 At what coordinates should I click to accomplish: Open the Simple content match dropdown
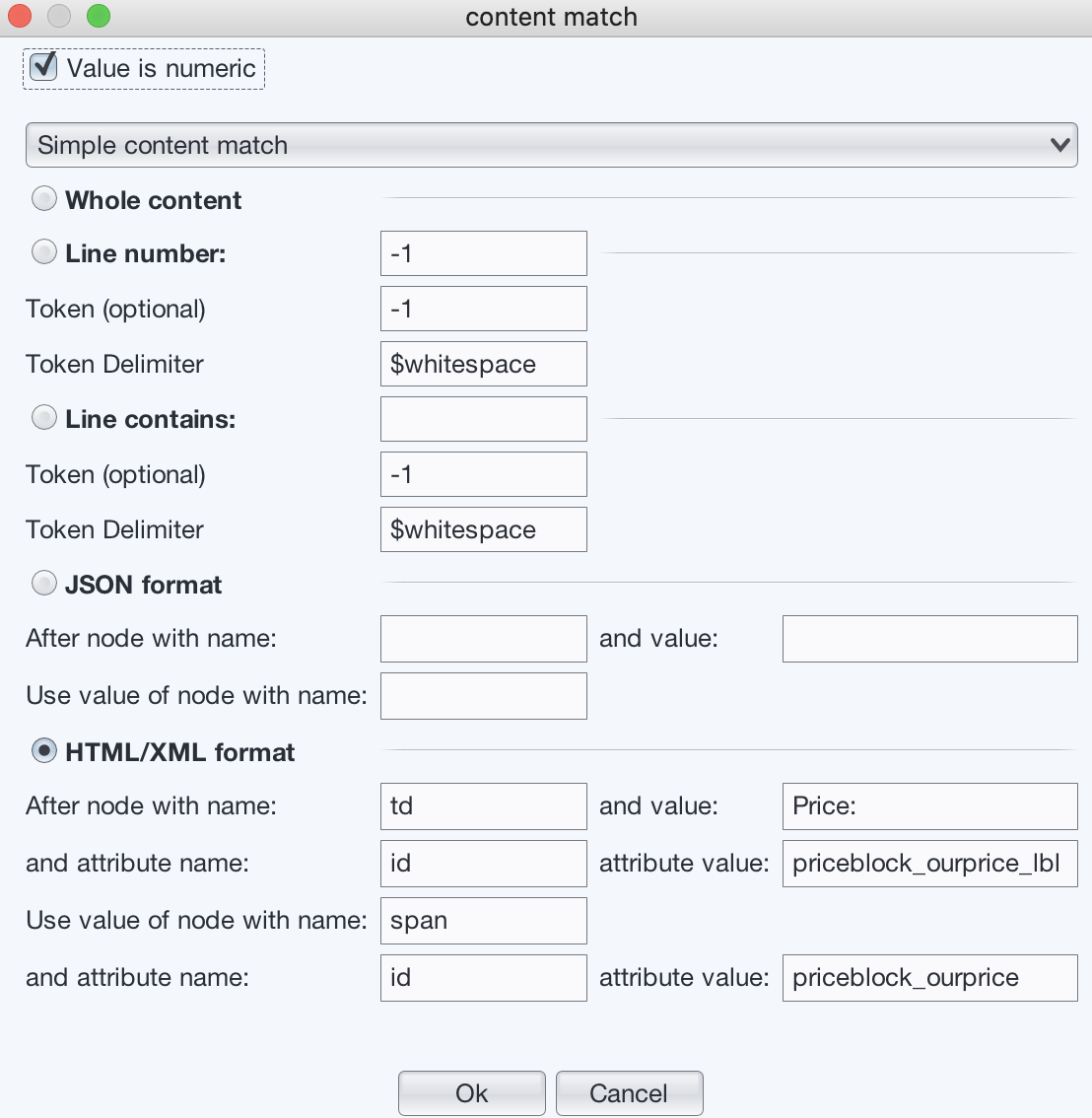click(x=551, y=145)
